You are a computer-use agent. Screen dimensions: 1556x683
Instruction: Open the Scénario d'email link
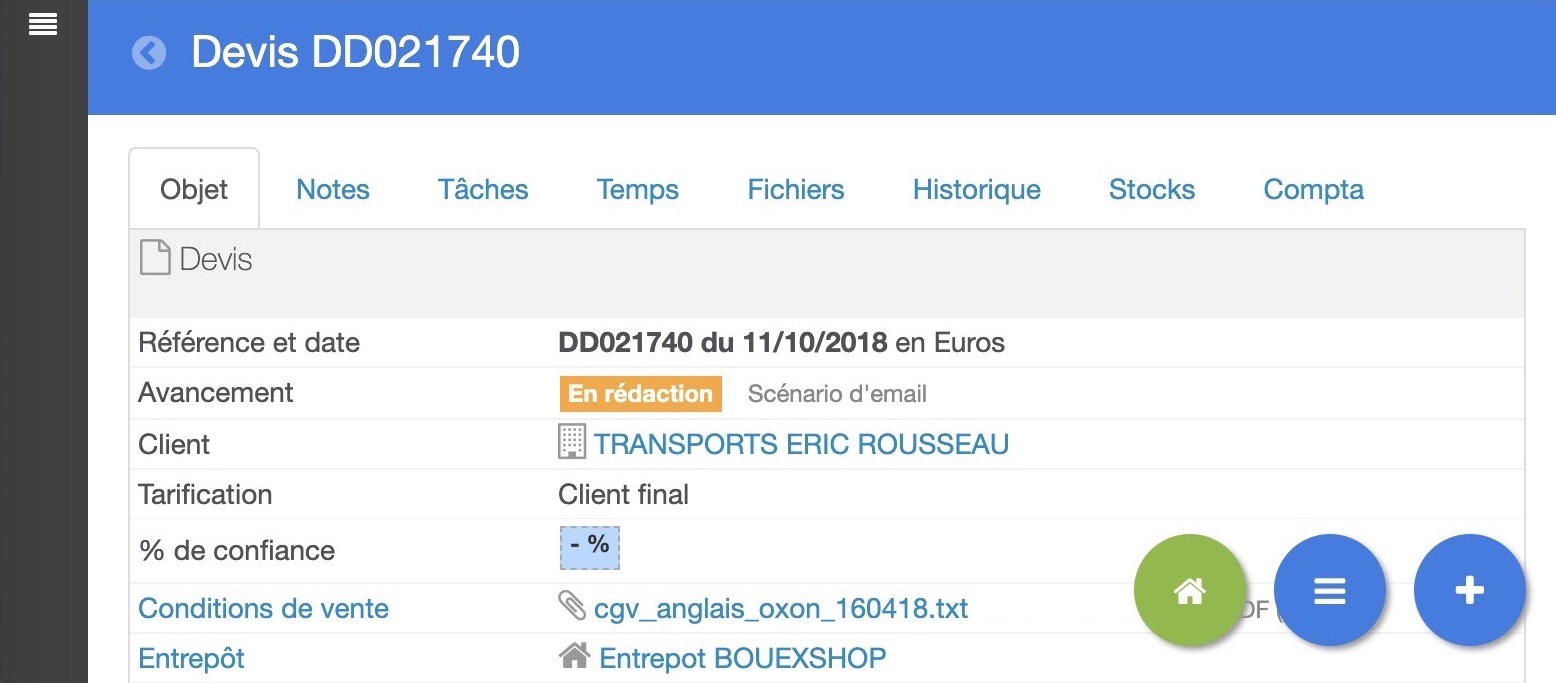(837, 394)
